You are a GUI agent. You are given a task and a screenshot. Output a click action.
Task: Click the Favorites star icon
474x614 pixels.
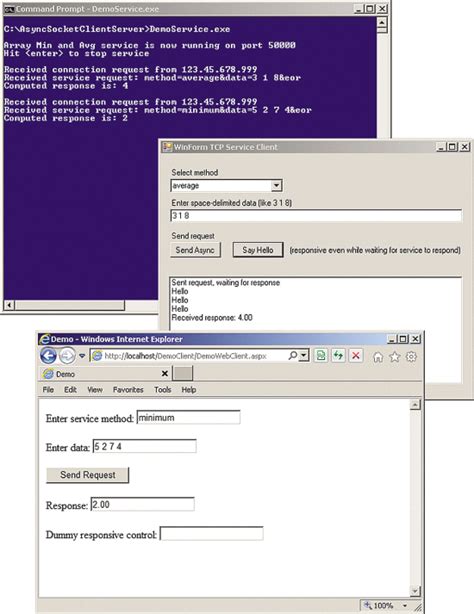point(394,357)
